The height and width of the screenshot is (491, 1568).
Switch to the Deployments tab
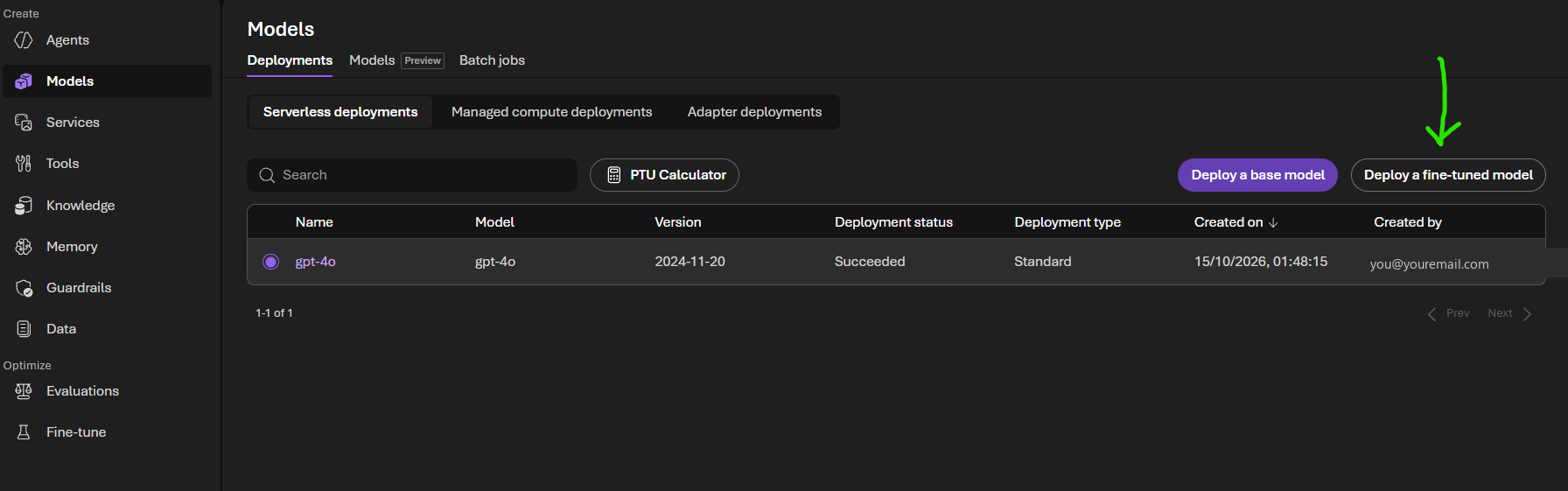(290, 60)
